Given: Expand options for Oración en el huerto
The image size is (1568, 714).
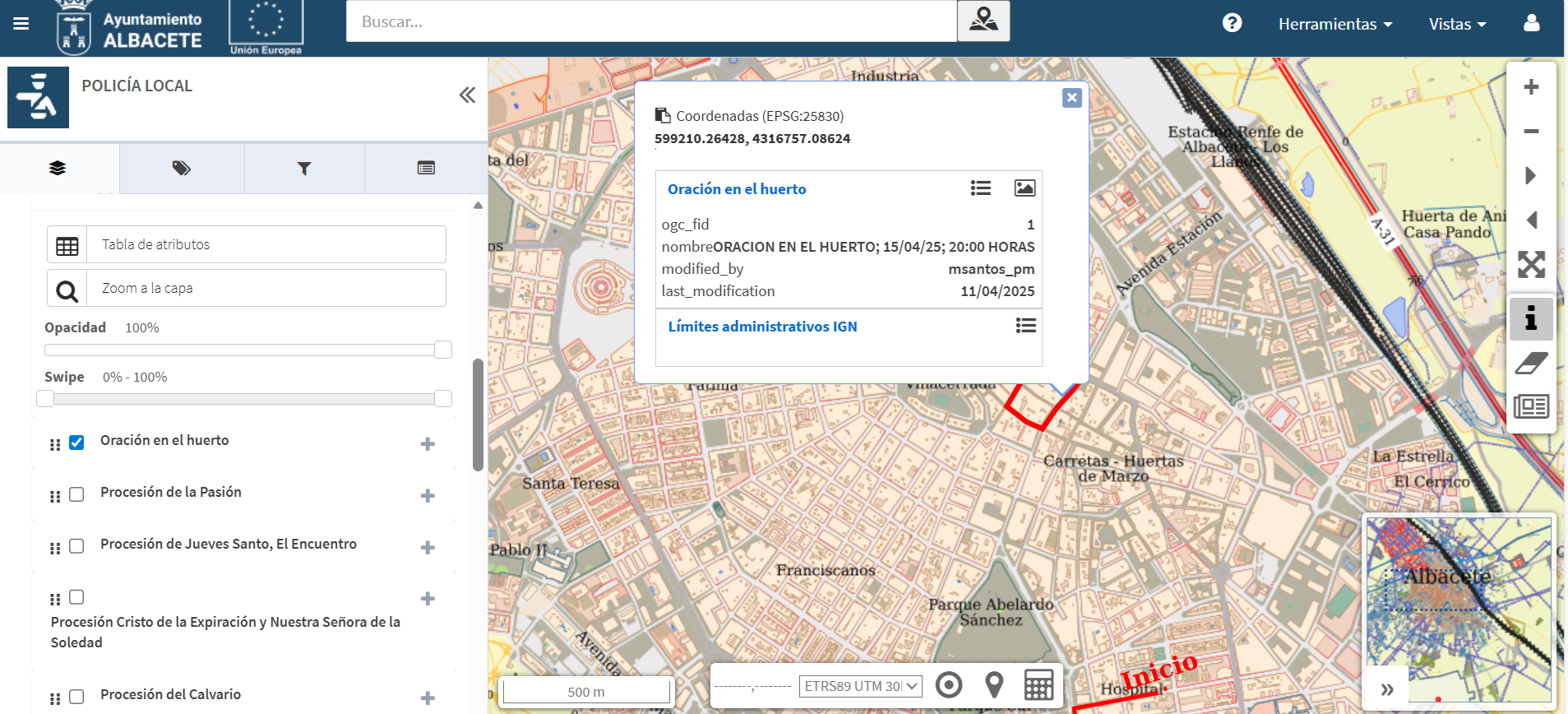Looking at the screenshot, I should click(x=428, y=444).
